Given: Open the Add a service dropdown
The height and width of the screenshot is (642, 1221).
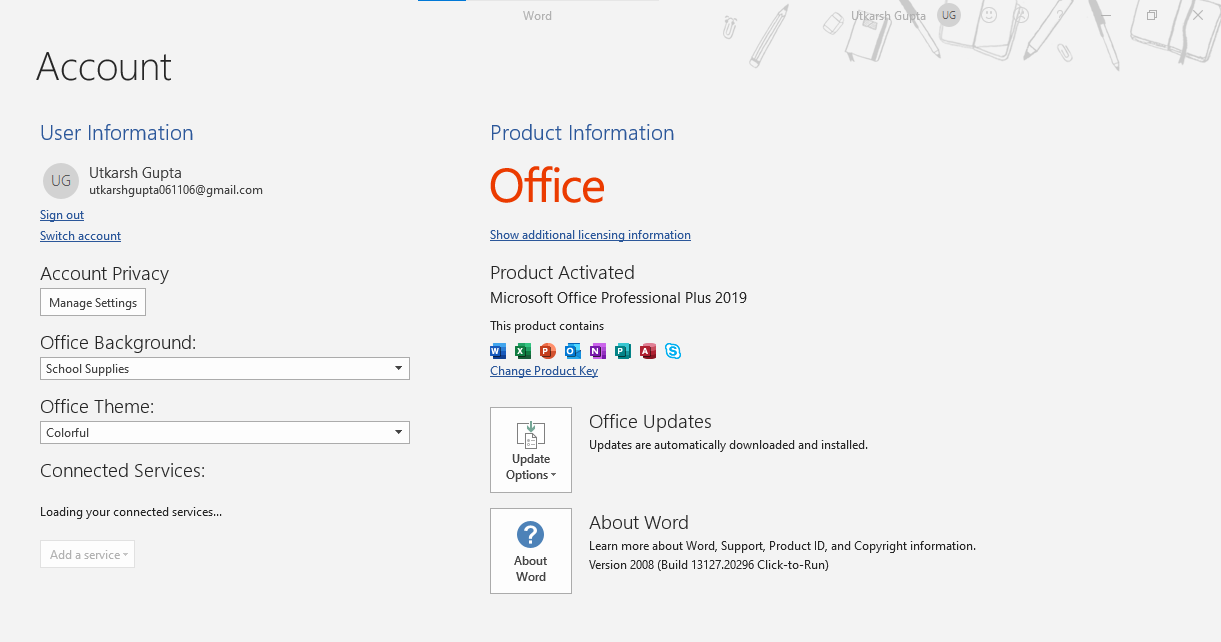Looking at the screenshot, I should coord(87,554).
